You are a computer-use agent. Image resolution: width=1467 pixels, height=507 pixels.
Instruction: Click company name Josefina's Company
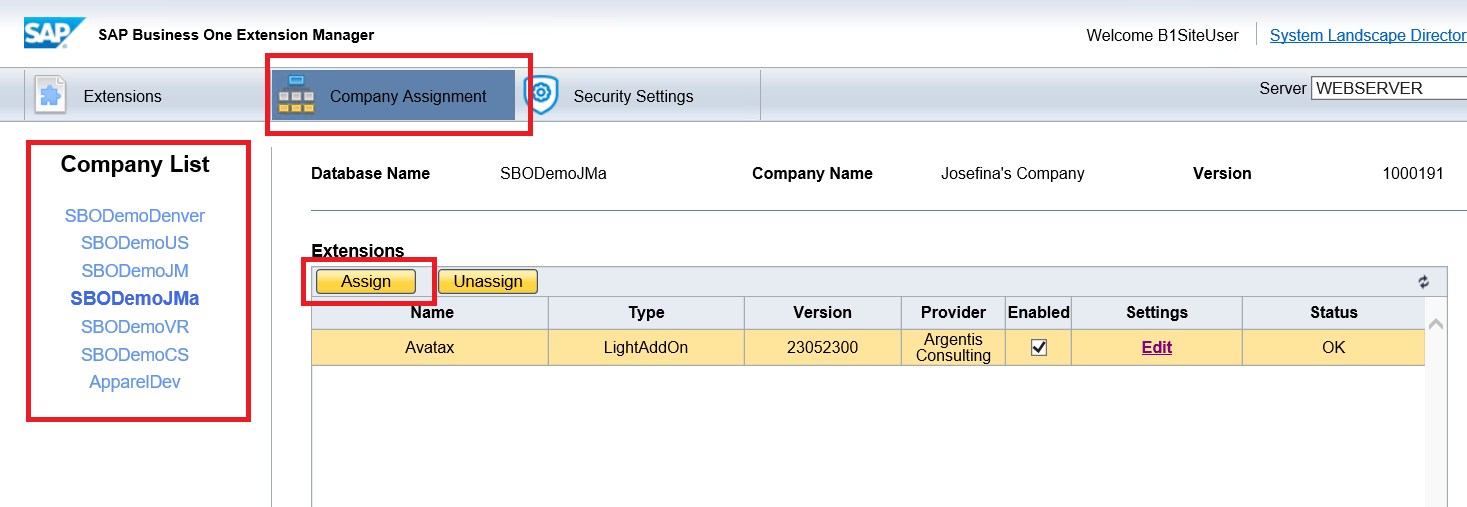point(1012,173)
